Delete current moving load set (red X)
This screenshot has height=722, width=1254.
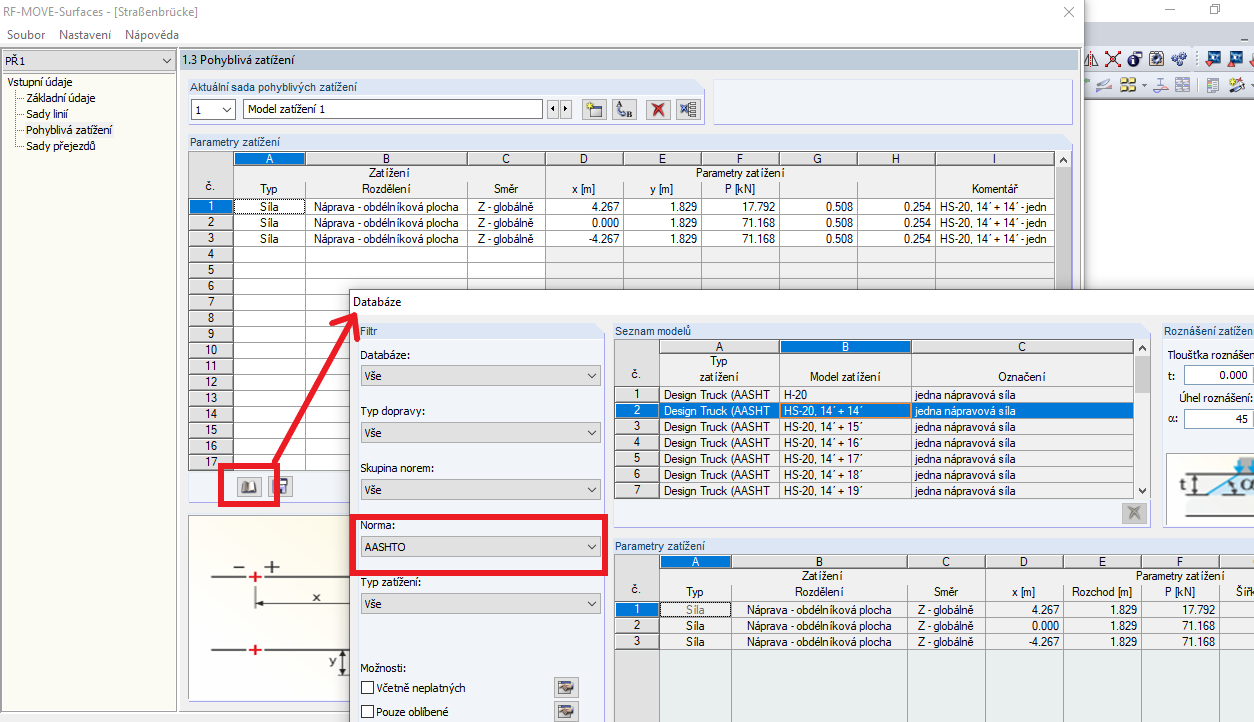tap(657, 109)
